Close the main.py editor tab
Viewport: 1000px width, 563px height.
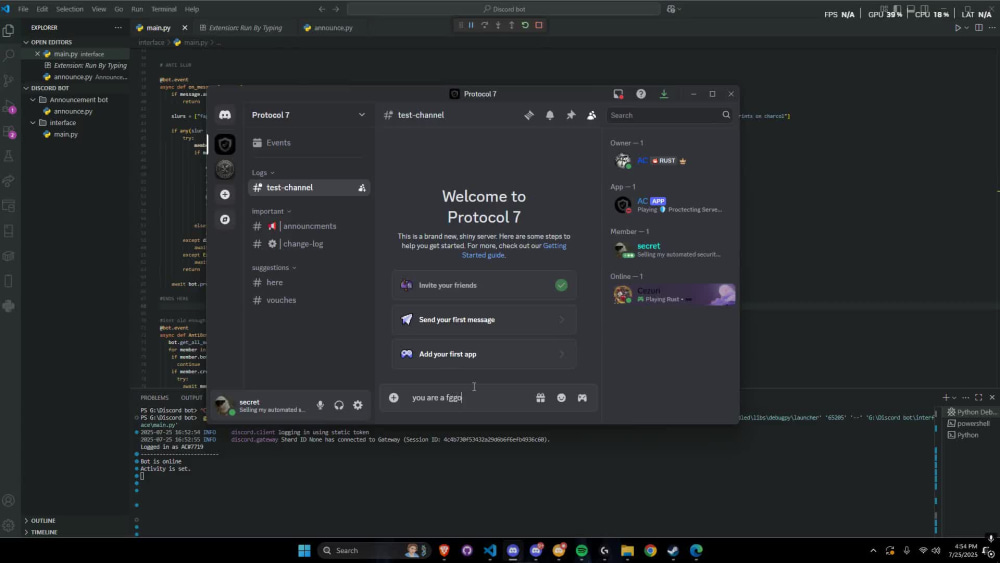pyautogui.click(x=185, y=27)
